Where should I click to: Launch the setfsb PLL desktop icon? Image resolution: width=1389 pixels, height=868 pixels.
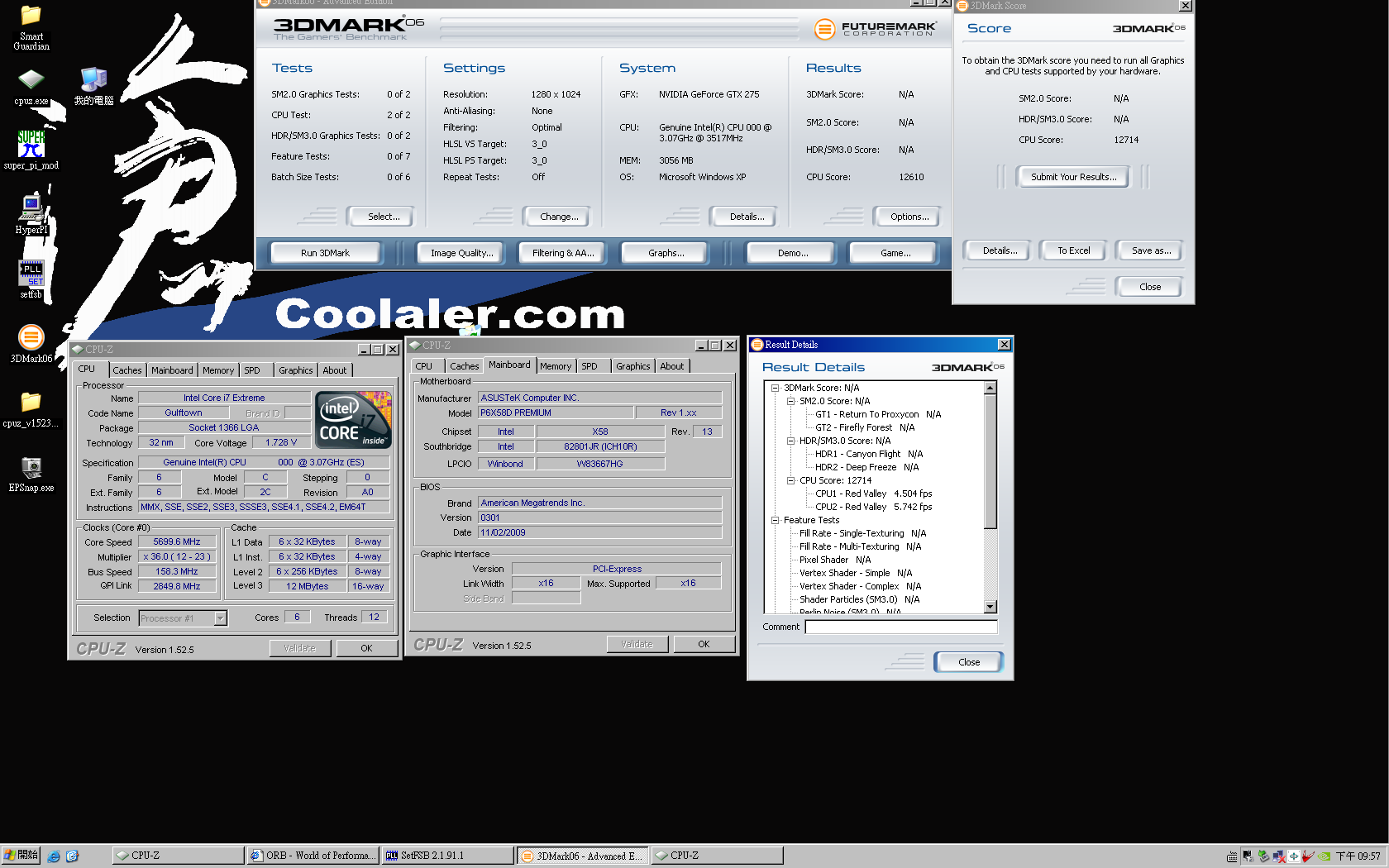pyautogui.click(x=31, y=273)
